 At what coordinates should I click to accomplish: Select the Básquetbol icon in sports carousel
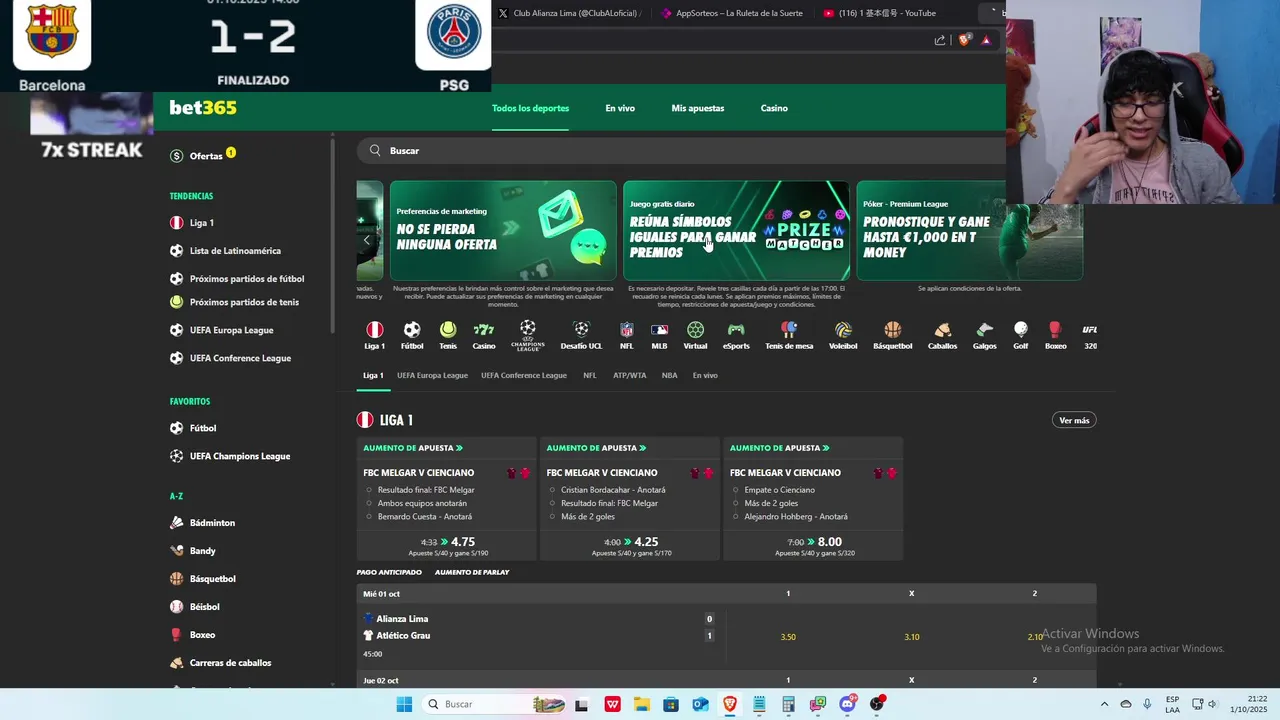point(892,335)
